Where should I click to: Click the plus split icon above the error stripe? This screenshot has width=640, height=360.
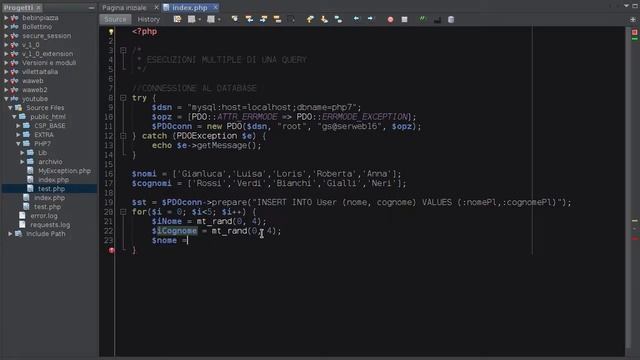[633, 19]
